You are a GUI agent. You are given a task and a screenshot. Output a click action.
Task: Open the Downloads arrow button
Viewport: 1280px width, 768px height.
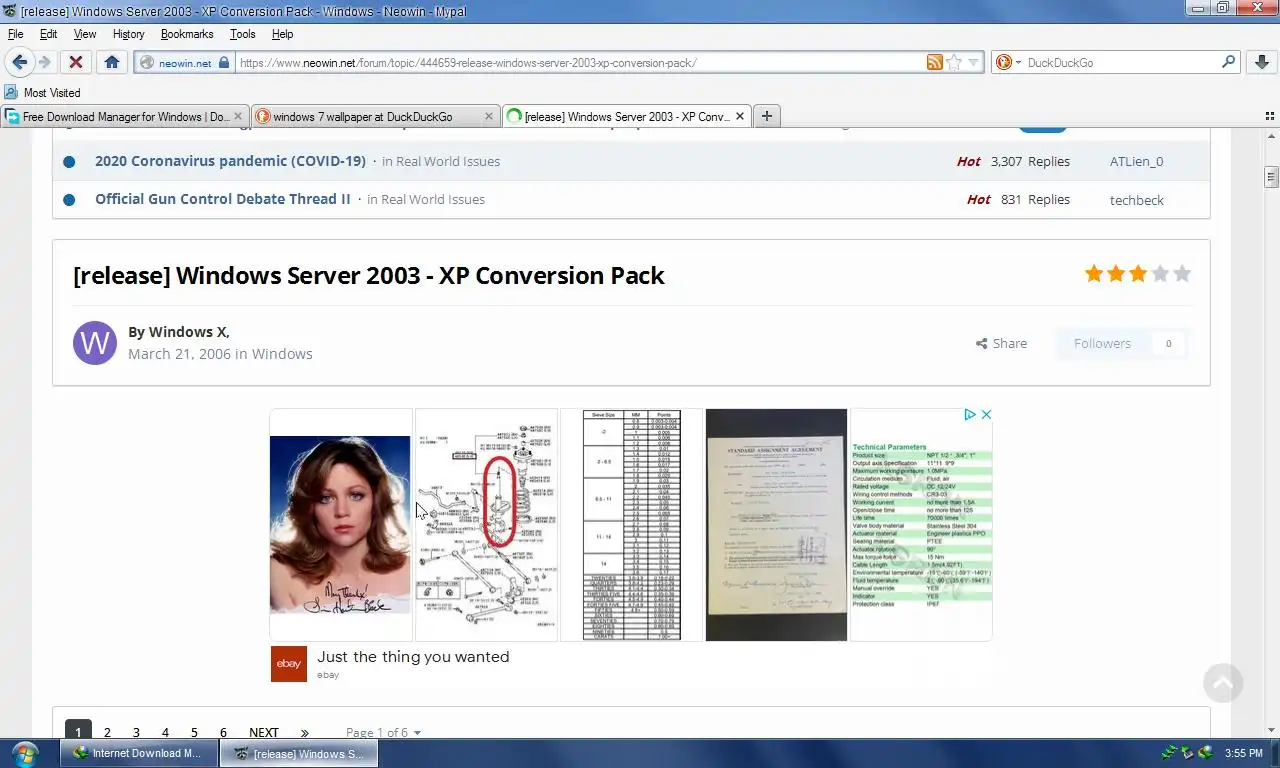click(x=1261, y=62)
